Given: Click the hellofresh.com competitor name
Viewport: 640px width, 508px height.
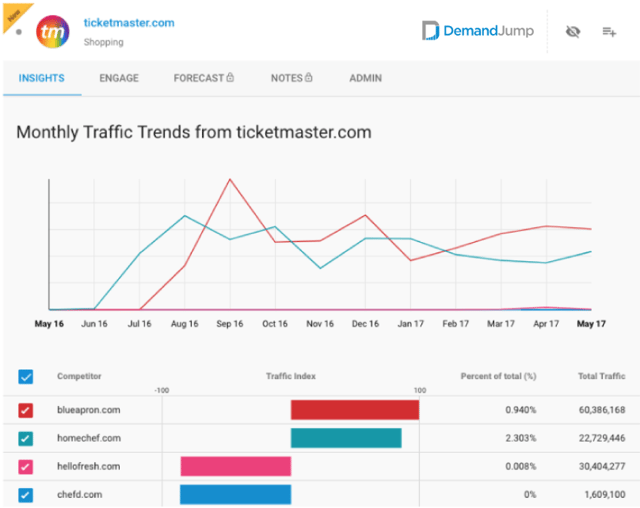Looking at the screenshot, I should coord(89,466).
